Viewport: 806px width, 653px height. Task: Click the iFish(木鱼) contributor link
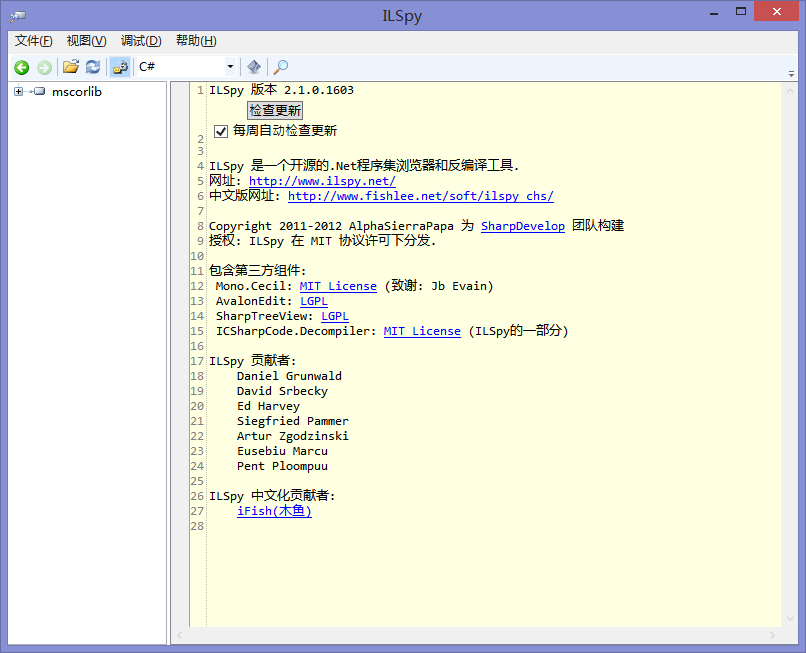(274, 511)
